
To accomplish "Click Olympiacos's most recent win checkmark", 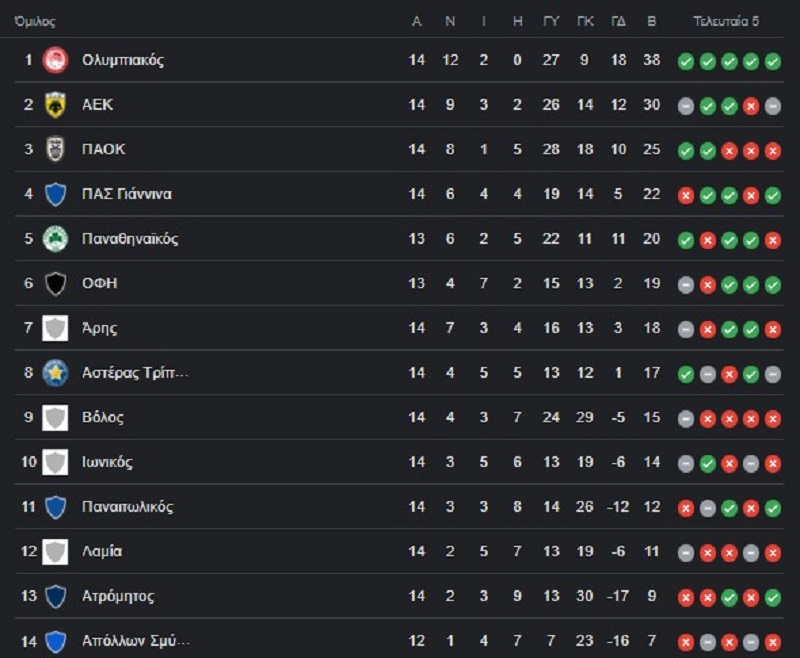I will pos(773,62).
